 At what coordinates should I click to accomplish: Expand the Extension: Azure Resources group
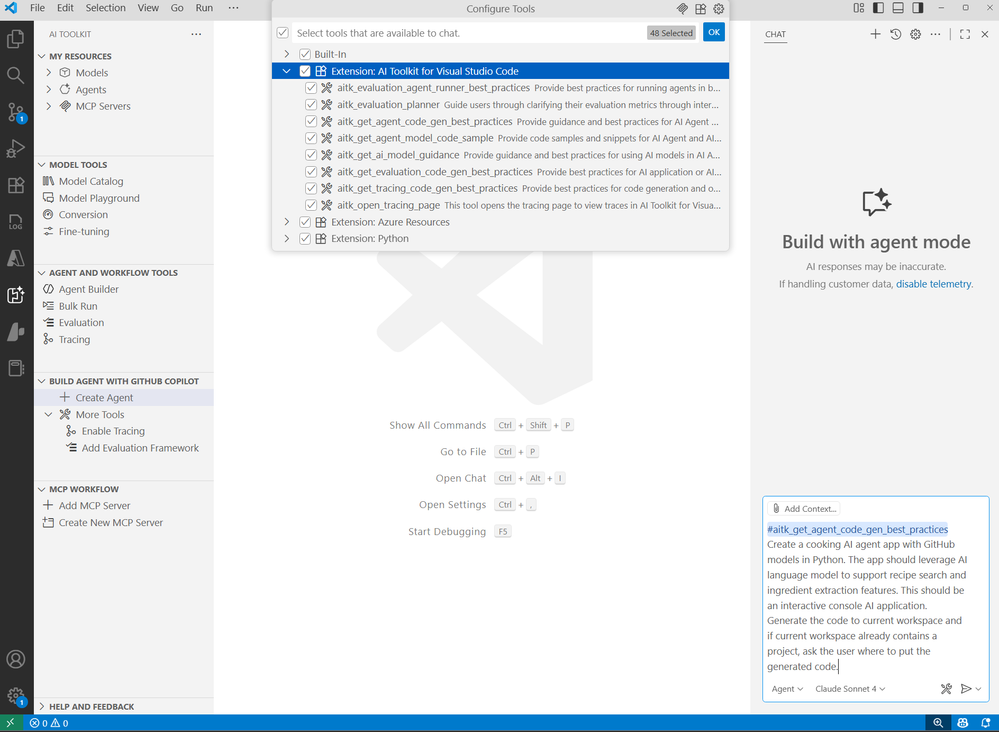tap(287, 222)
